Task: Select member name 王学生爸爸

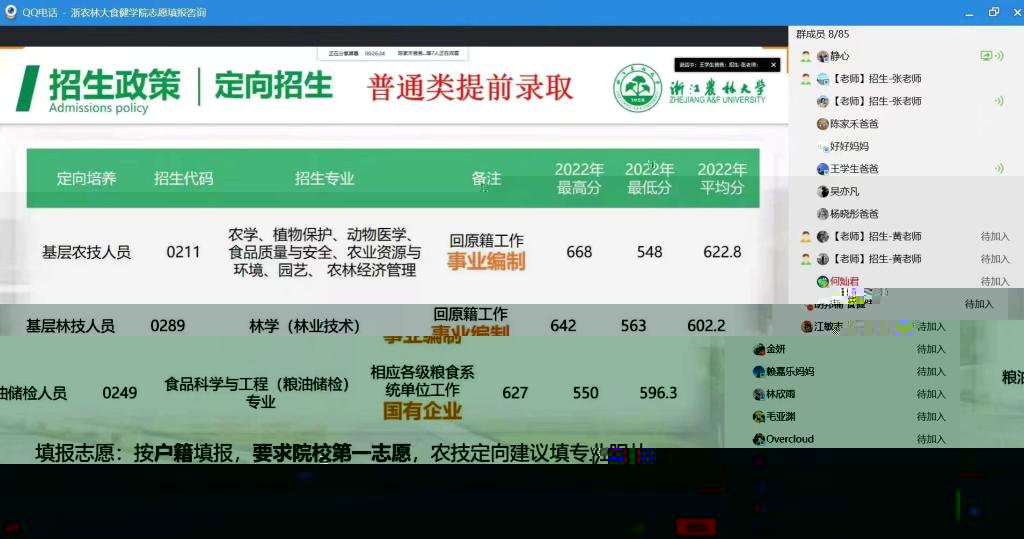Action: tap(854, 169)
